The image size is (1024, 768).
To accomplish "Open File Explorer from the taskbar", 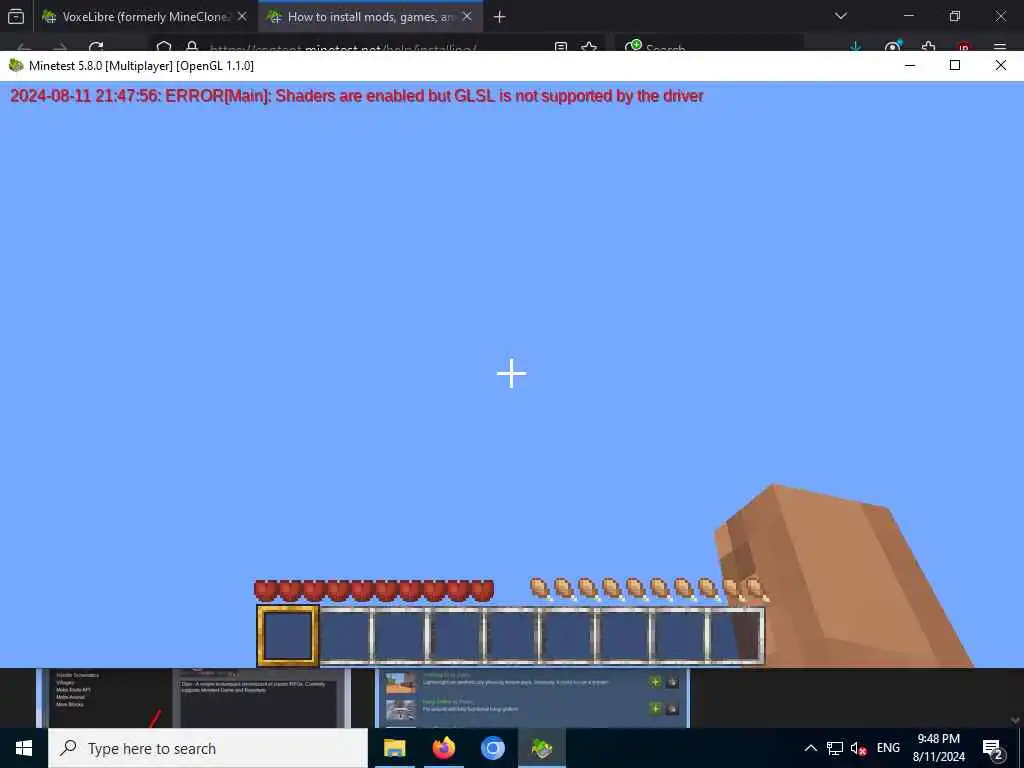I will (394, 748).
